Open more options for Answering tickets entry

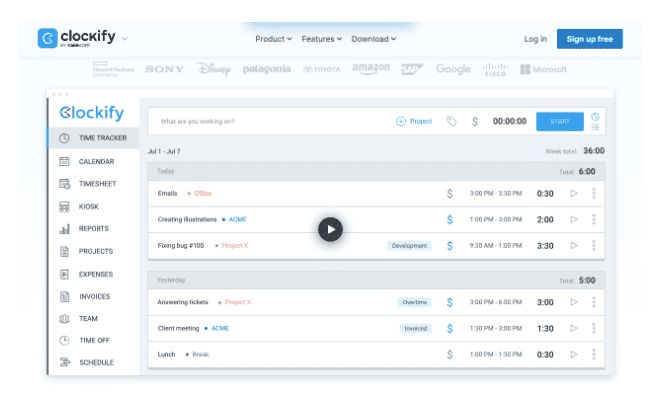point(594,302)
